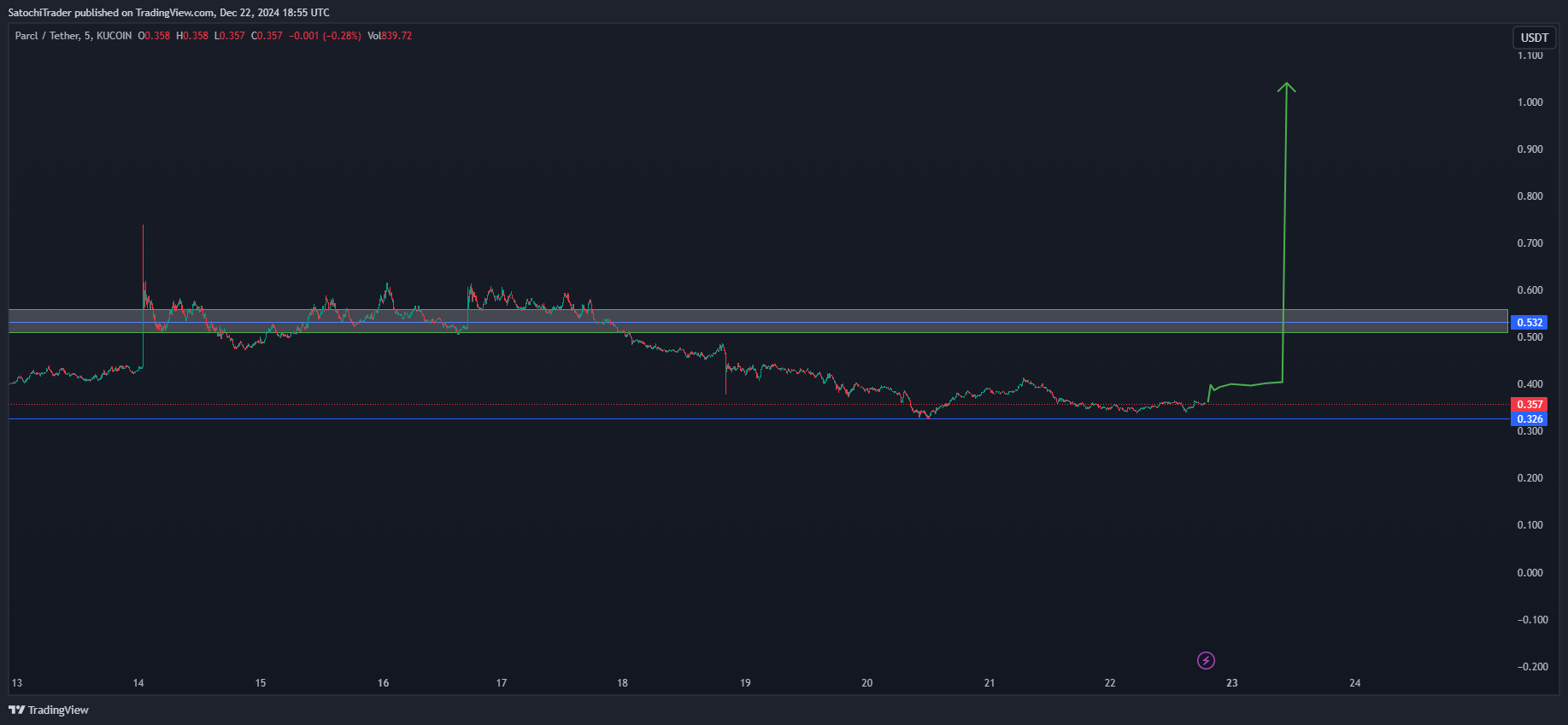Click date 23 on time axis
Screen dimensions: 1568x725
(x=1232, y=683)
